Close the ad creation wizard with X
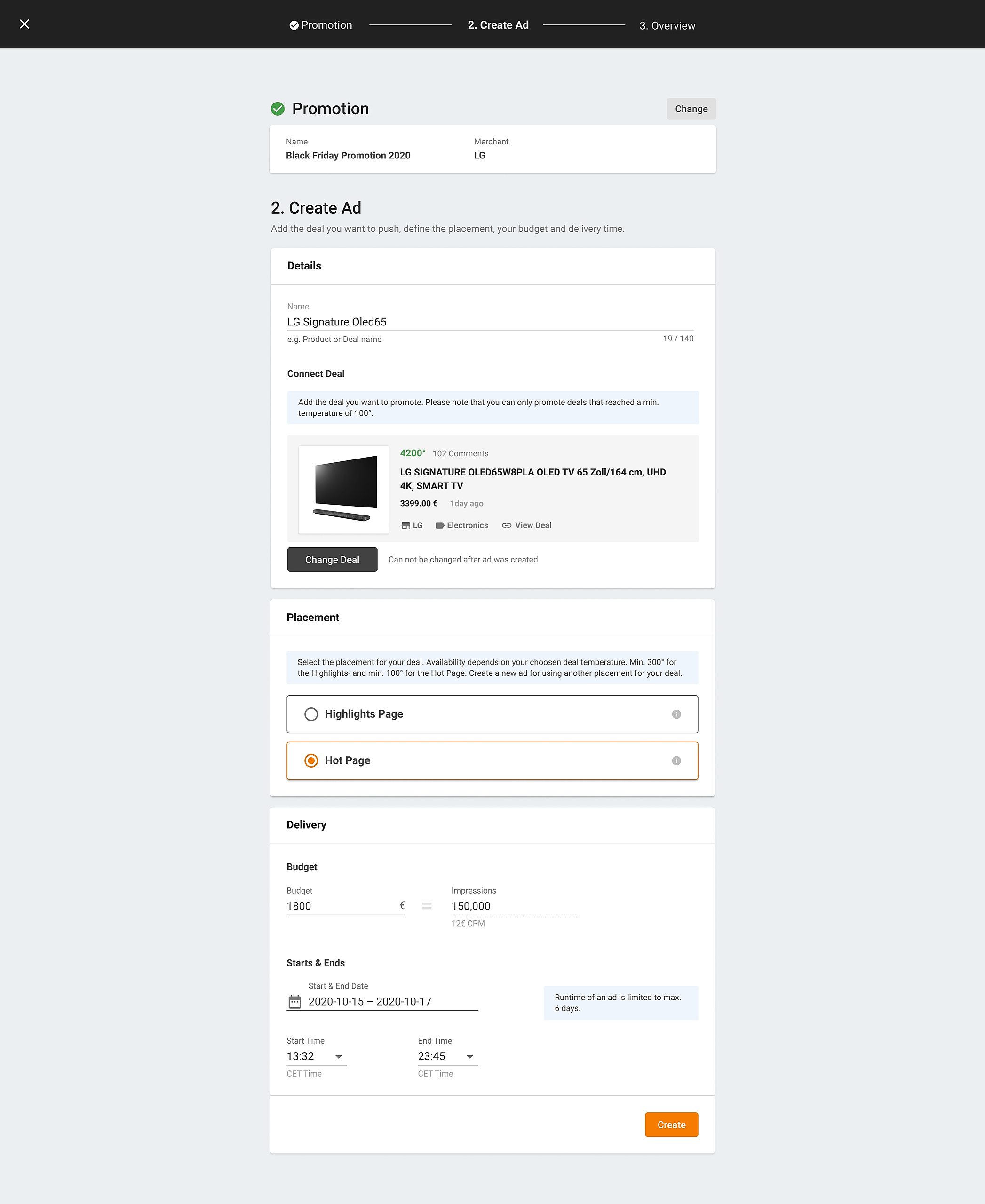Image resolution: width=985 pixels, height=1204 pixels. [24, 24]
